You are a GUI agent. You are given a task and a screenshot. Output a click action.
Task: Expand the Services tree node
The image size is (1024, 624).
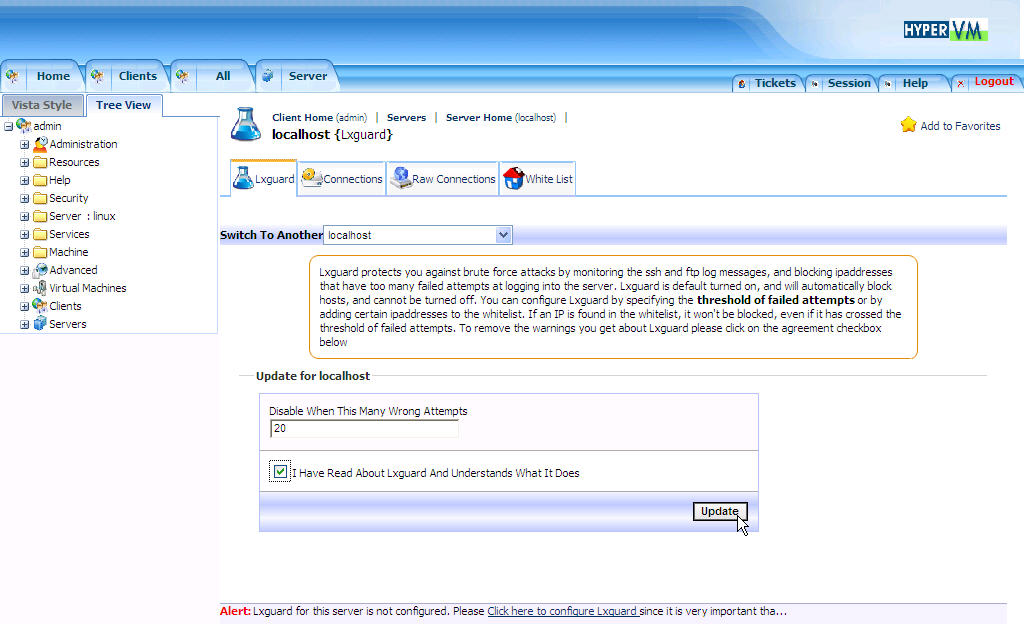[x=24, y=234]
